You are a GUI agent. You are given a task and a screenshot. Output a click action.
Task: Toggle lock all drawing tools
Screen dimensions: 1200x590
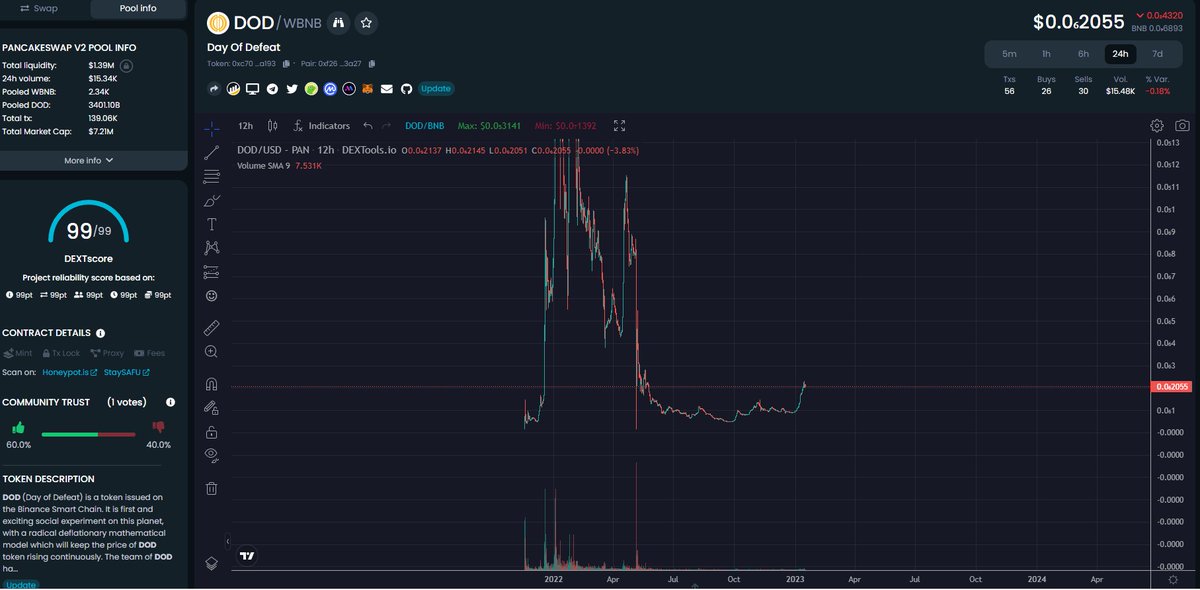211,432
